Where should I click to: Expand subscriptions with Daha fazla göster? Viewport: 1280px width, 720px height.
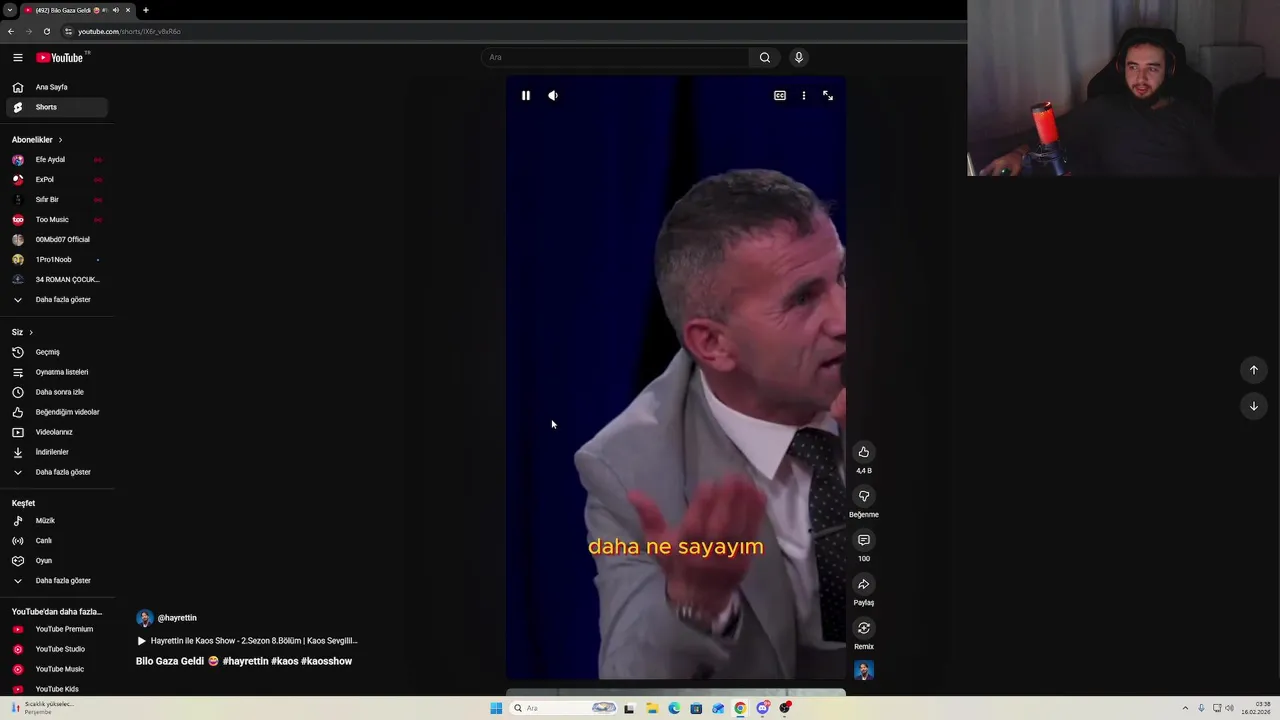(56, 300)
